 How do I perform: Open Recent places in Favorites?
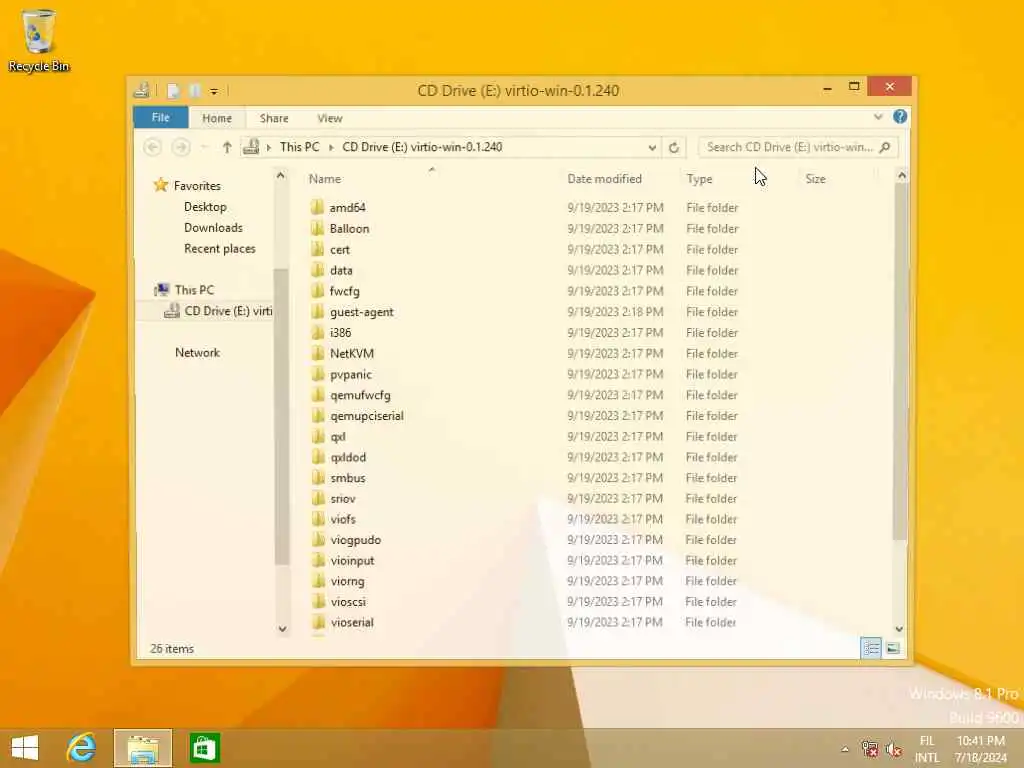pyautogui.click(x=219, y=249)
